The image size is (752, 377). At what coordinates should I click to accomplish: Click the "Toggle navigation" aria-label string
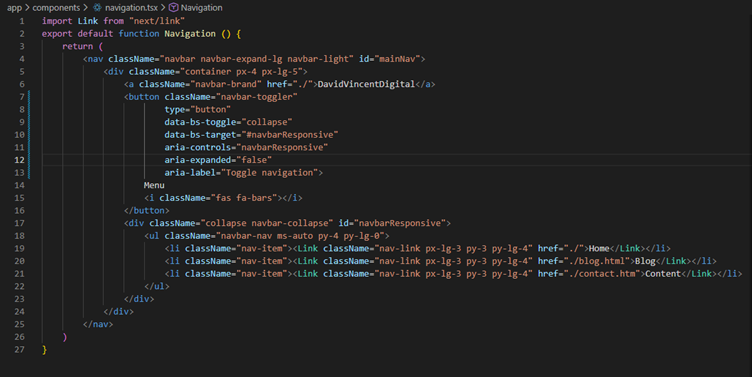pos(269,173)
